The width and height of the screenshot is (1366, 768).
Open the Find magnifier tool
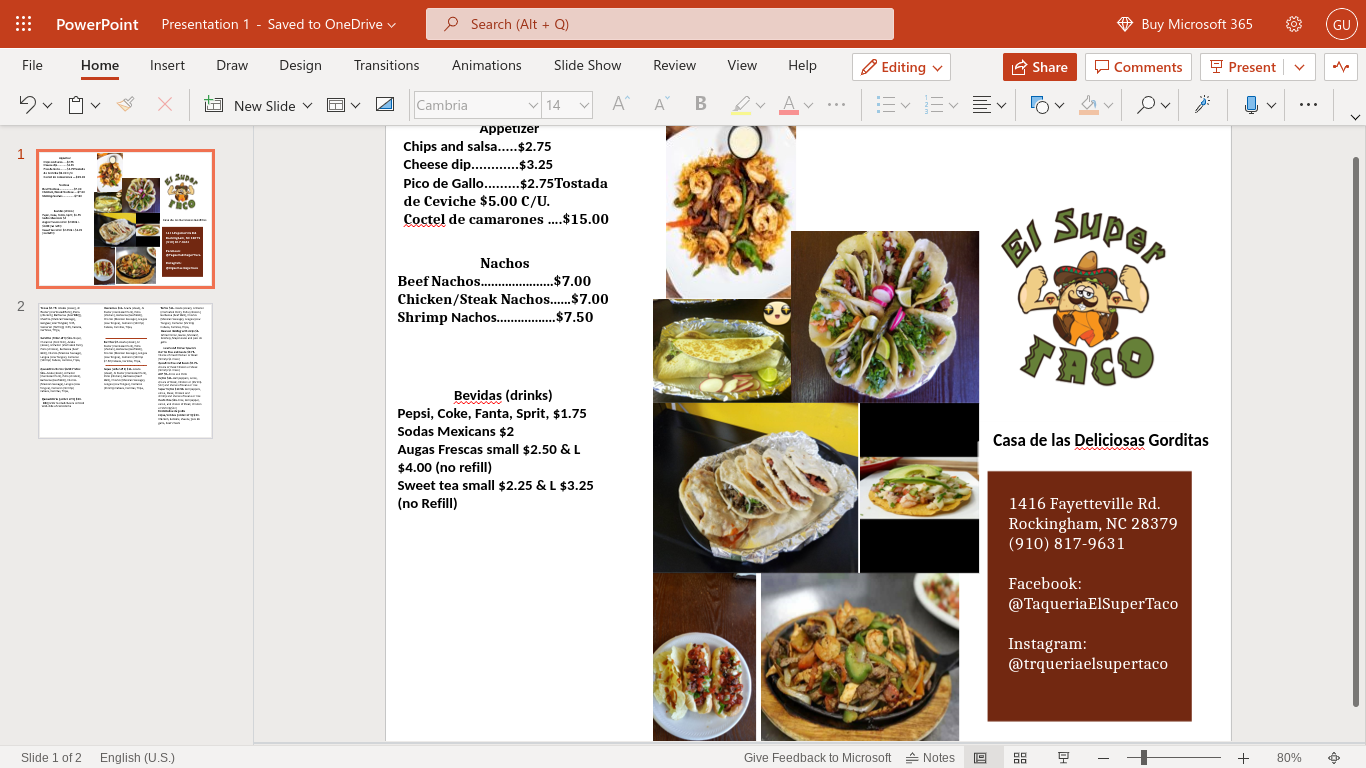[1146, 105]
